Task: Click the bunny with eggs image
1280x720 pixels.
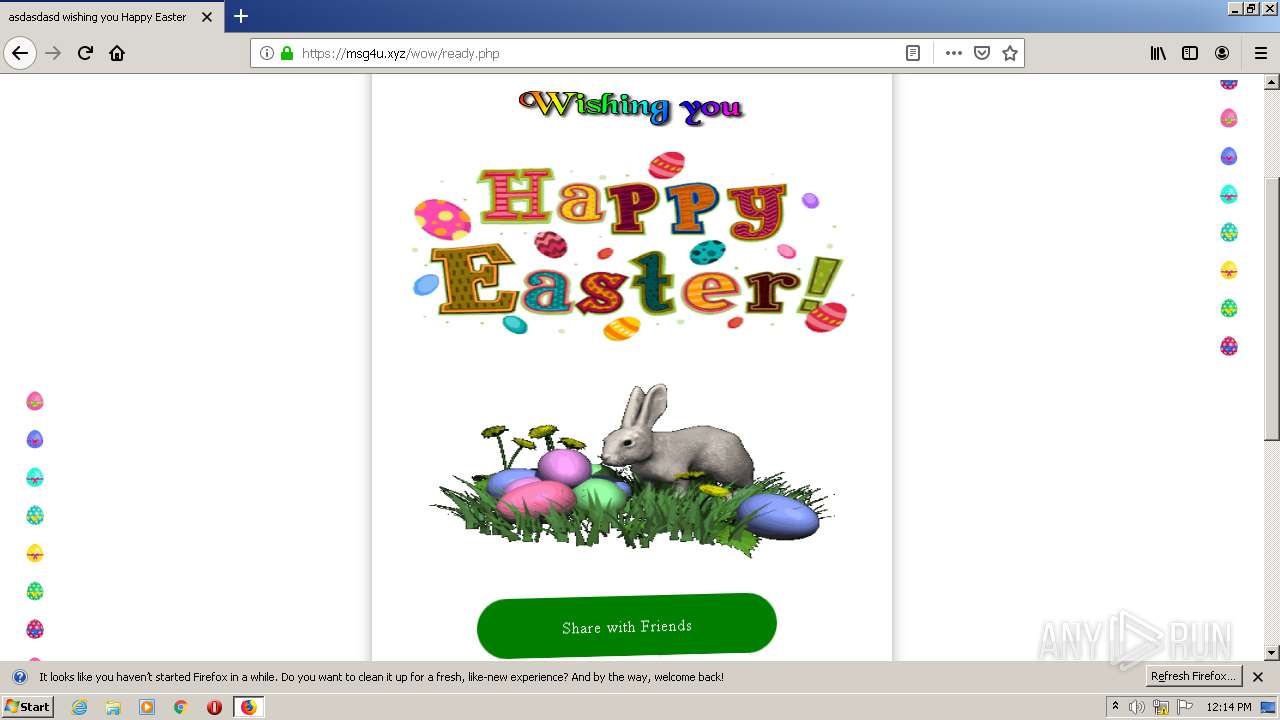Action: pyautogui.click(x=632, y=470)
